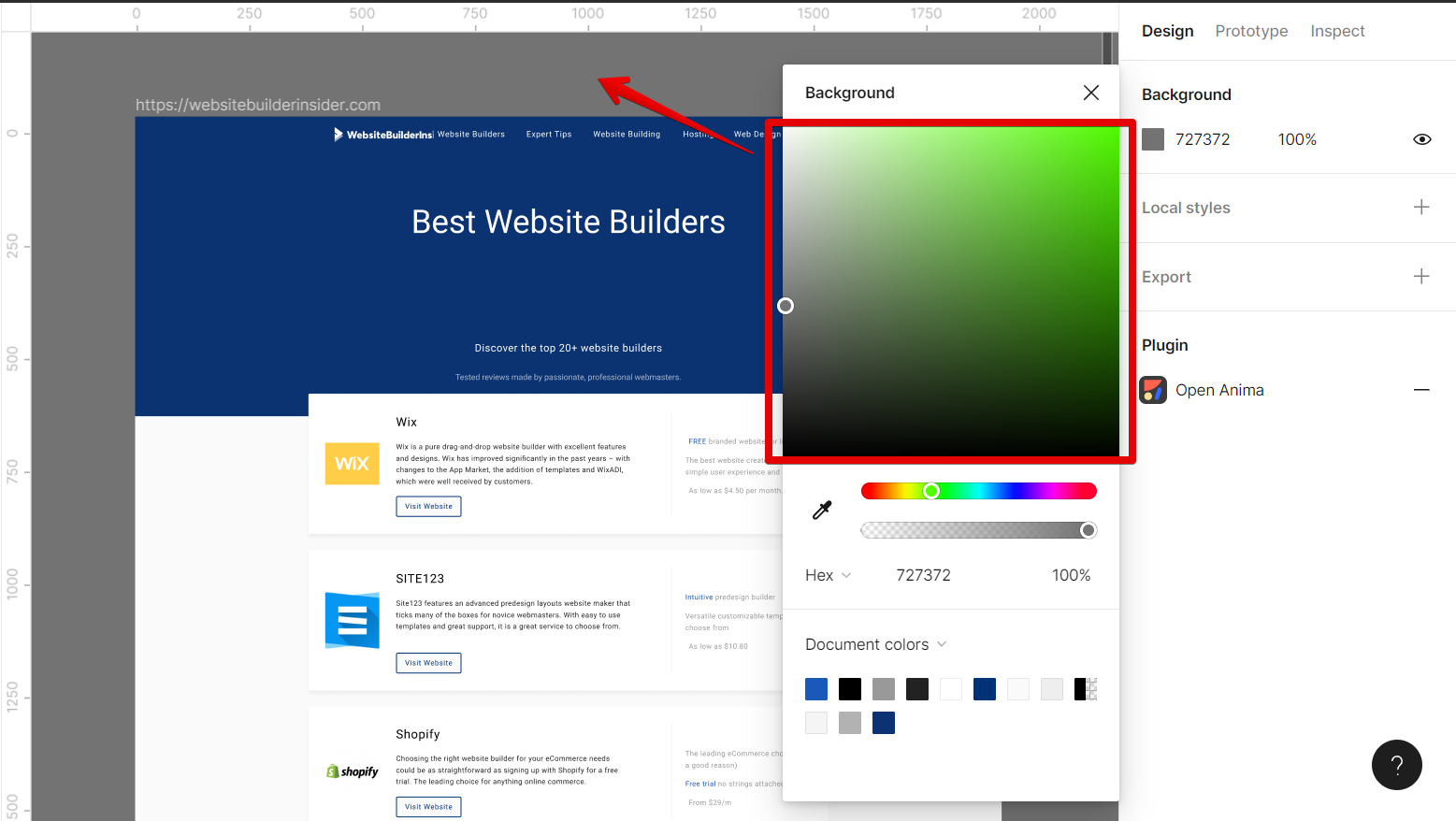Switch to the Prototype tab
Screen dimensions: 1456x821
click(1251, 31)
